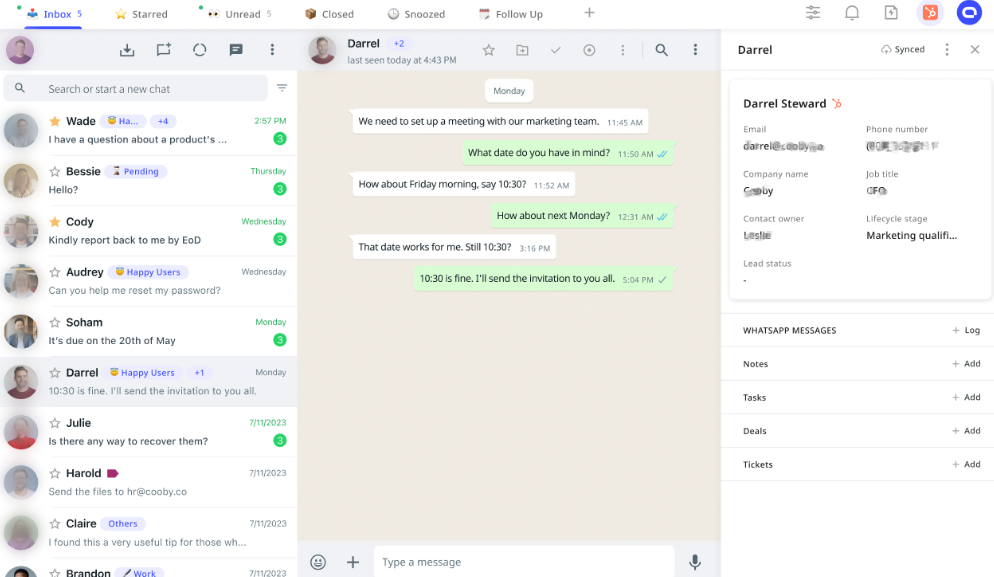Log WhatsApp messages
Screen dimensions: 994x577
click(966, 330)
